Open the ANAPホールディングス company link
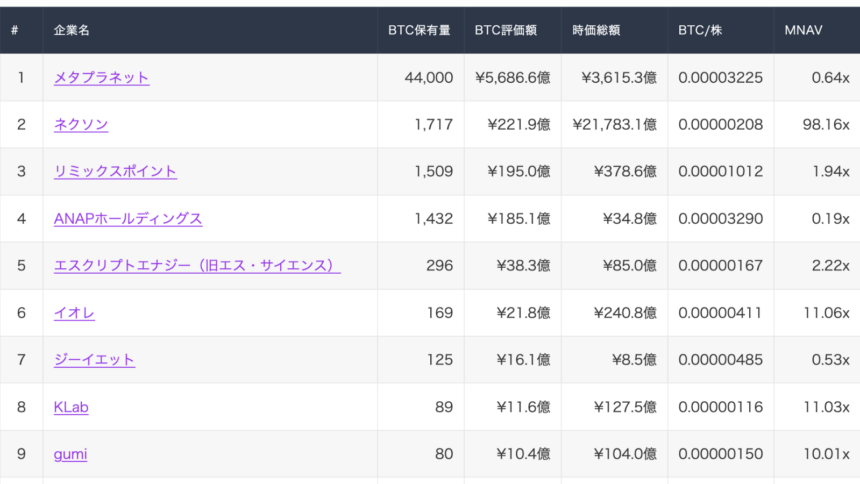This screenshot has height=484, width=860. (x=128, y=218)
